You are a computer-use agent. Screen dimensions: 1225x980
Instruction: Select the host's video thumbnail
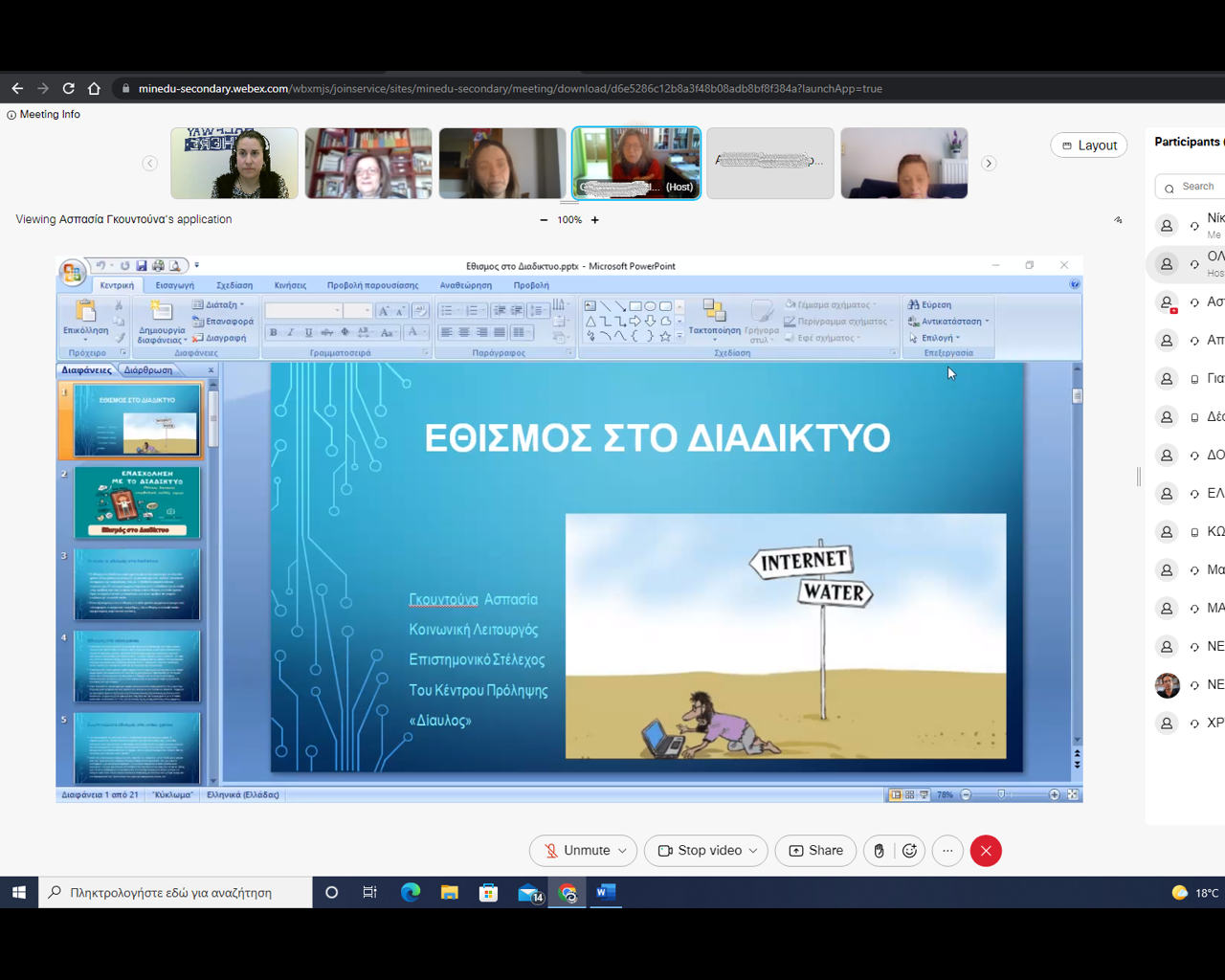[636, 164]
